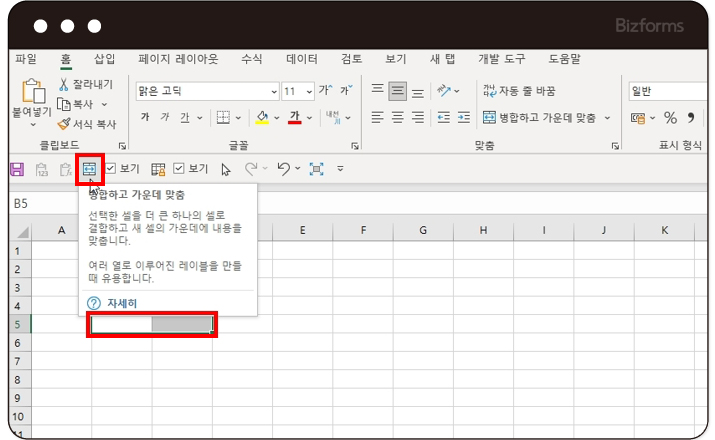Switch to the 수식 ribbon tab

(x=252, y=58)
